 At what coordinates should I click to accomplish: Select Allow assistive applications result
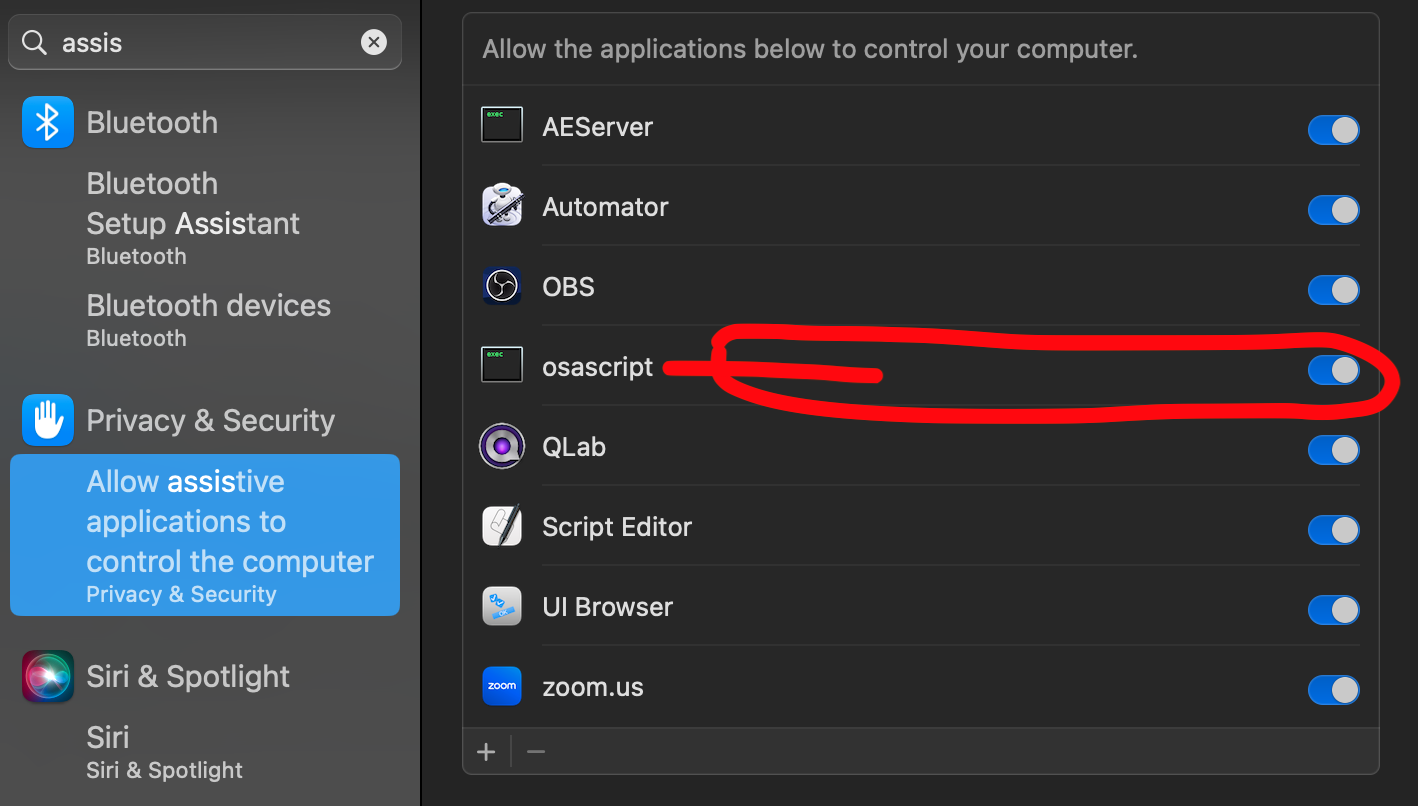(205, 535)
